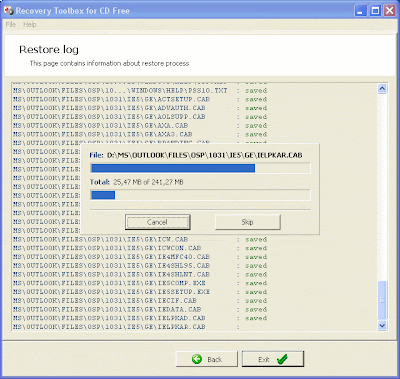The image size is (400, 379).
Task: Click the 'Restore log' heading
Action: [x=49, y=50]
